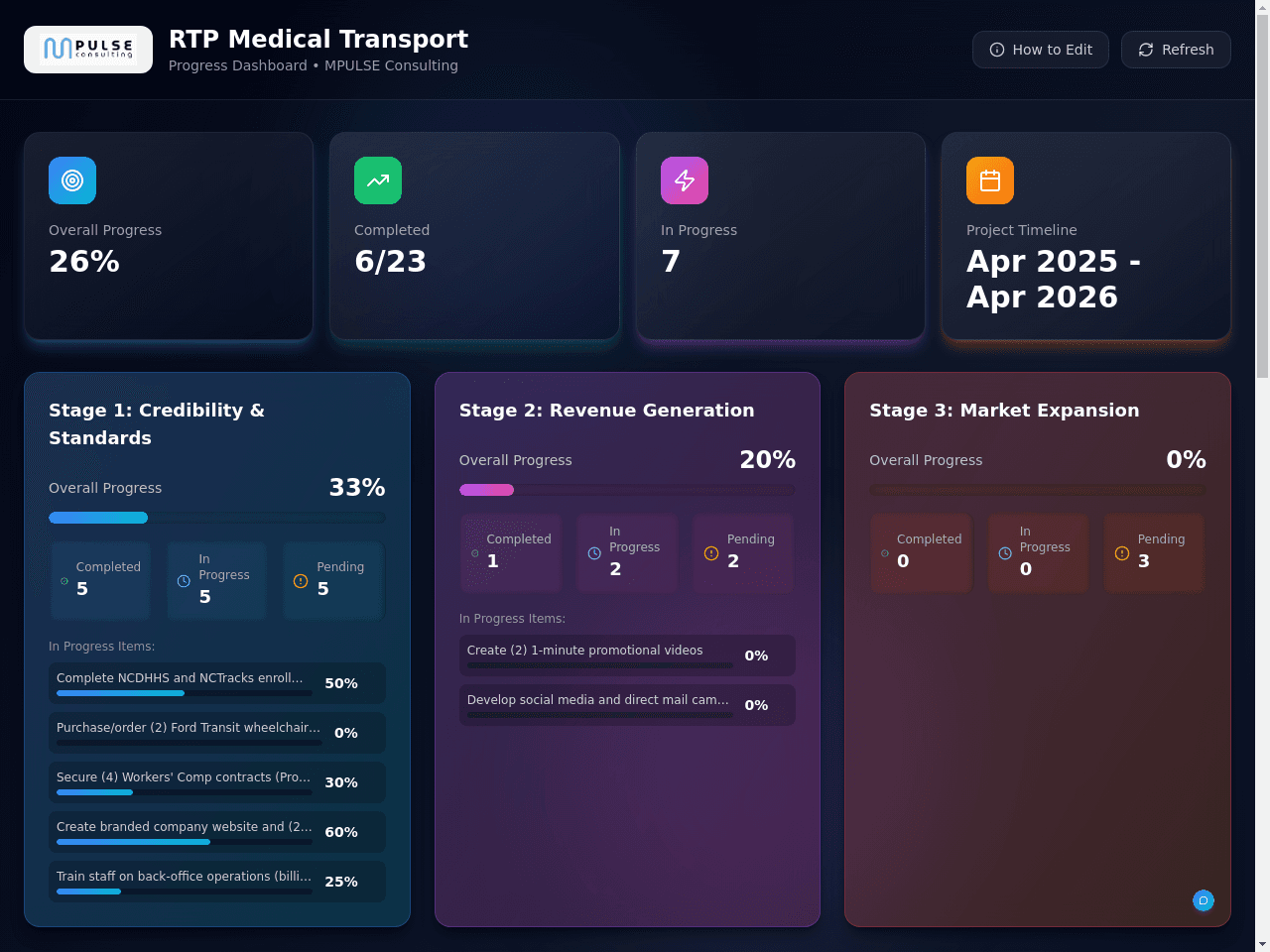
Task: Click the Stage 1: Credibility & Standards heading
Action: 157,424
